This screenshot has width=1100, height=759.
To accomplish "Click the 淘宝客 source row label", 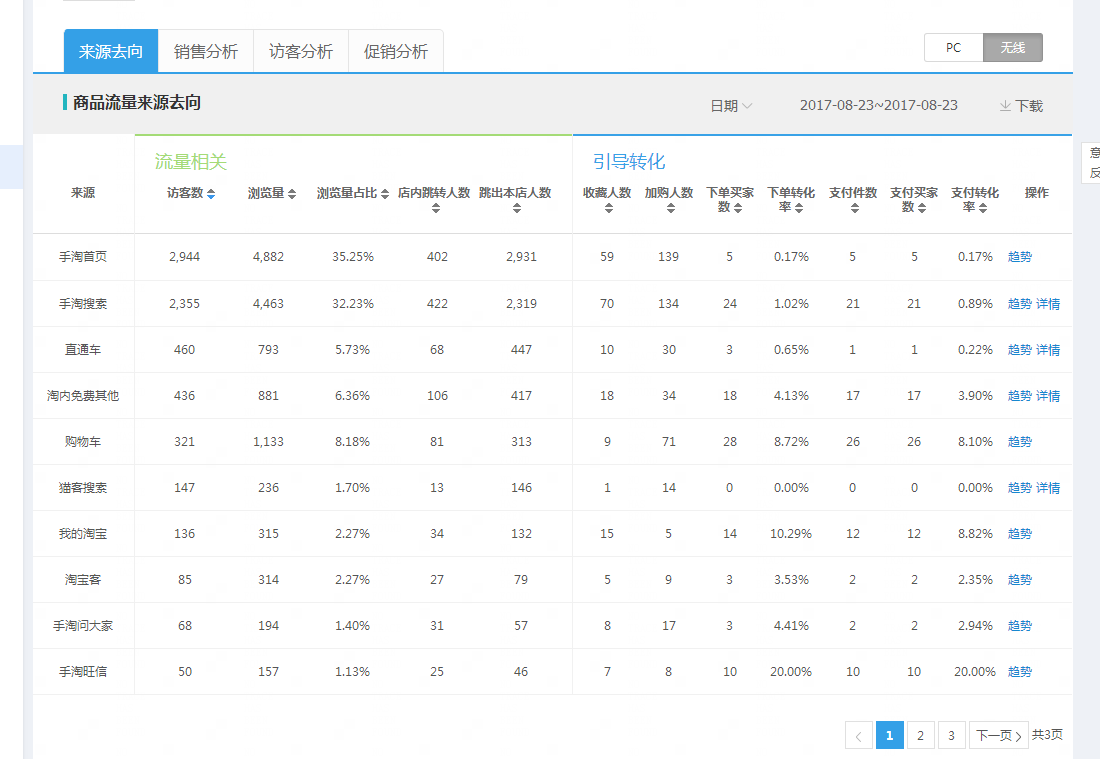I will tap(83, 579).
